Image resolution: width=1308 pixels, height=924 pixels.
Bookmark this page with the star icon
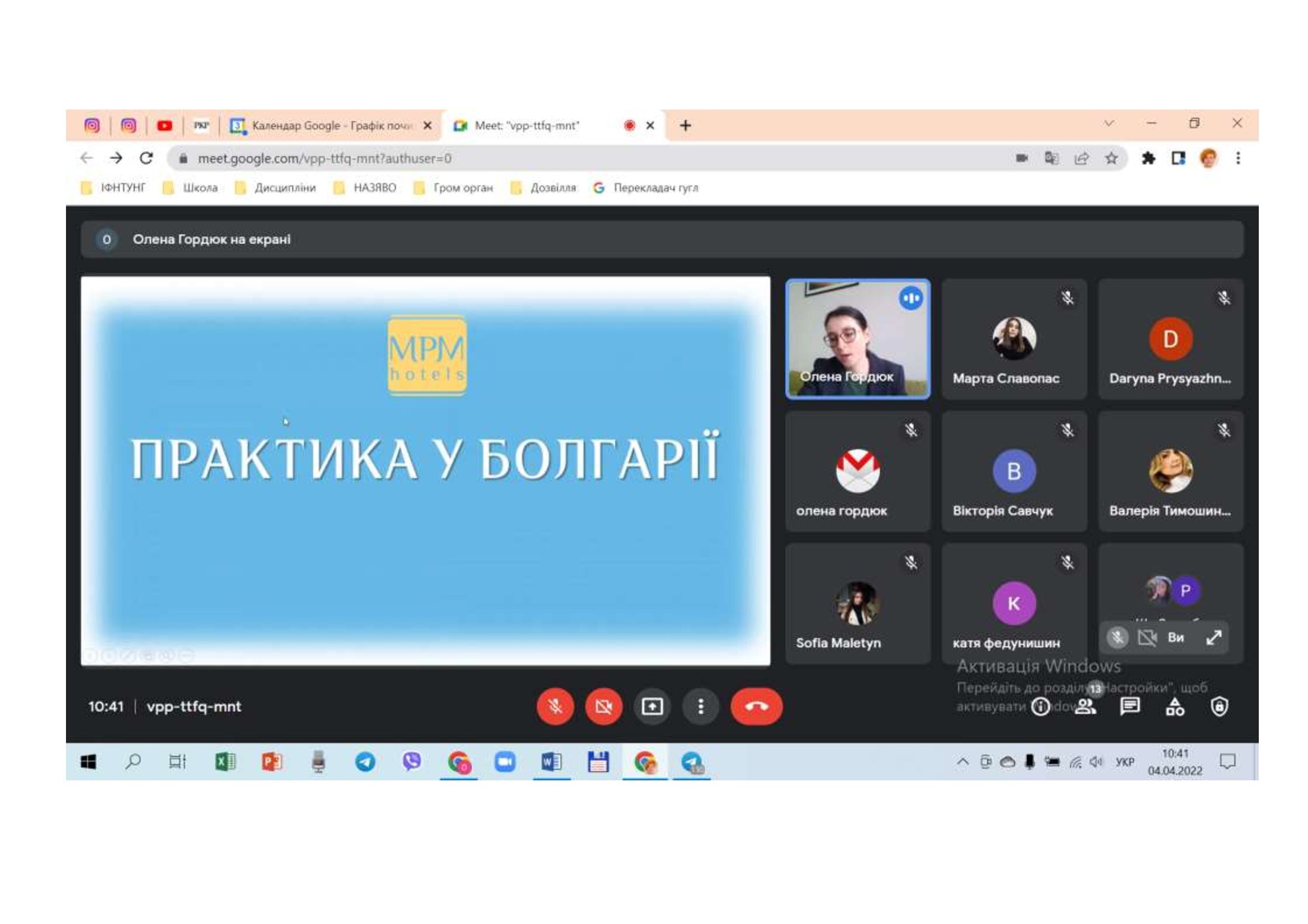click(x=1111, y=158)
